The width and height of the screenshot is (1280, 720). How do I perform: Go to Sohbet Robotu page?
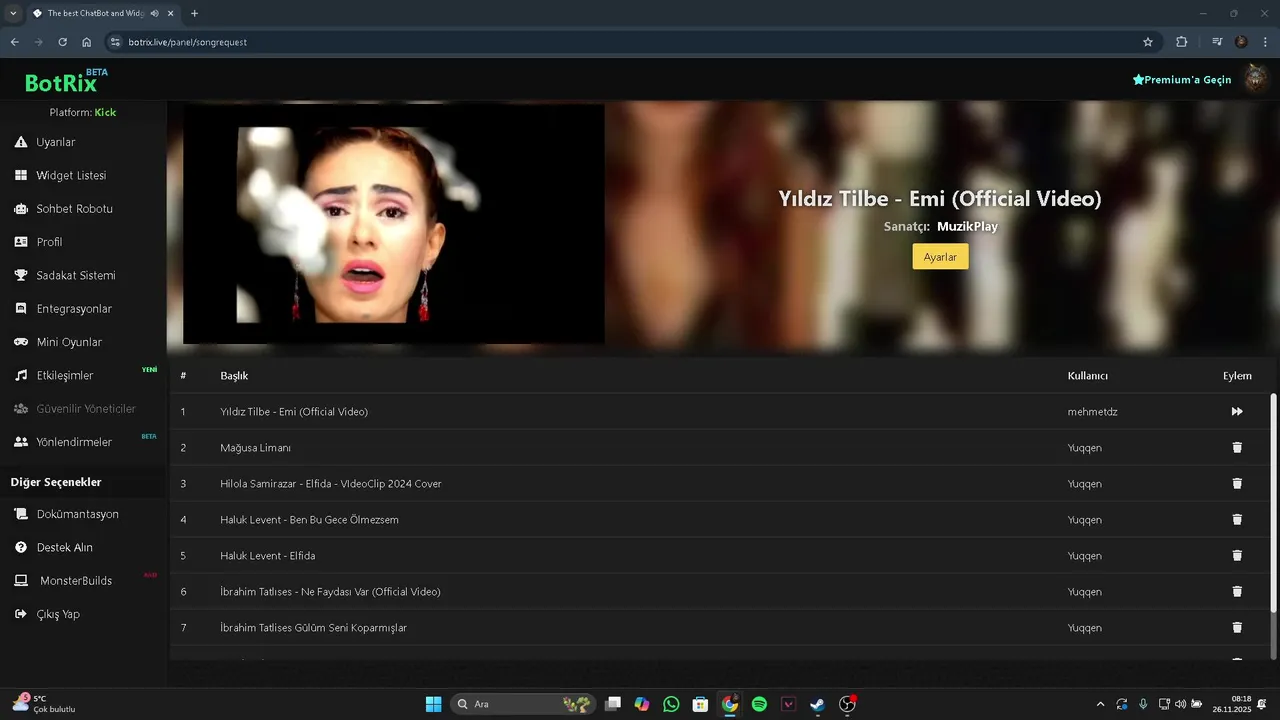[74, 209]
